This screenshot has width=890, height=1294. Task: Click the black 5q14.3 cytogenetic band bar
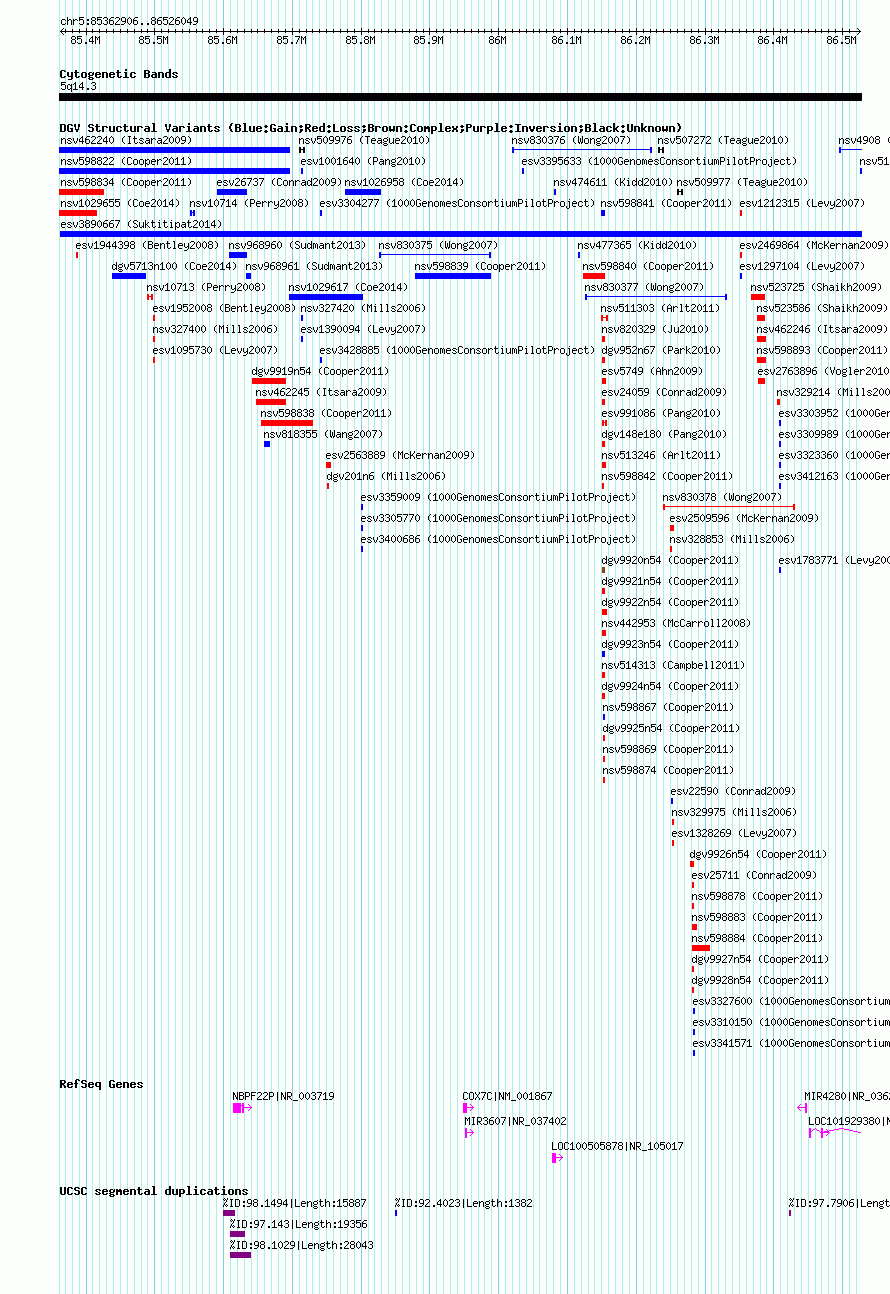pos(460,97)
